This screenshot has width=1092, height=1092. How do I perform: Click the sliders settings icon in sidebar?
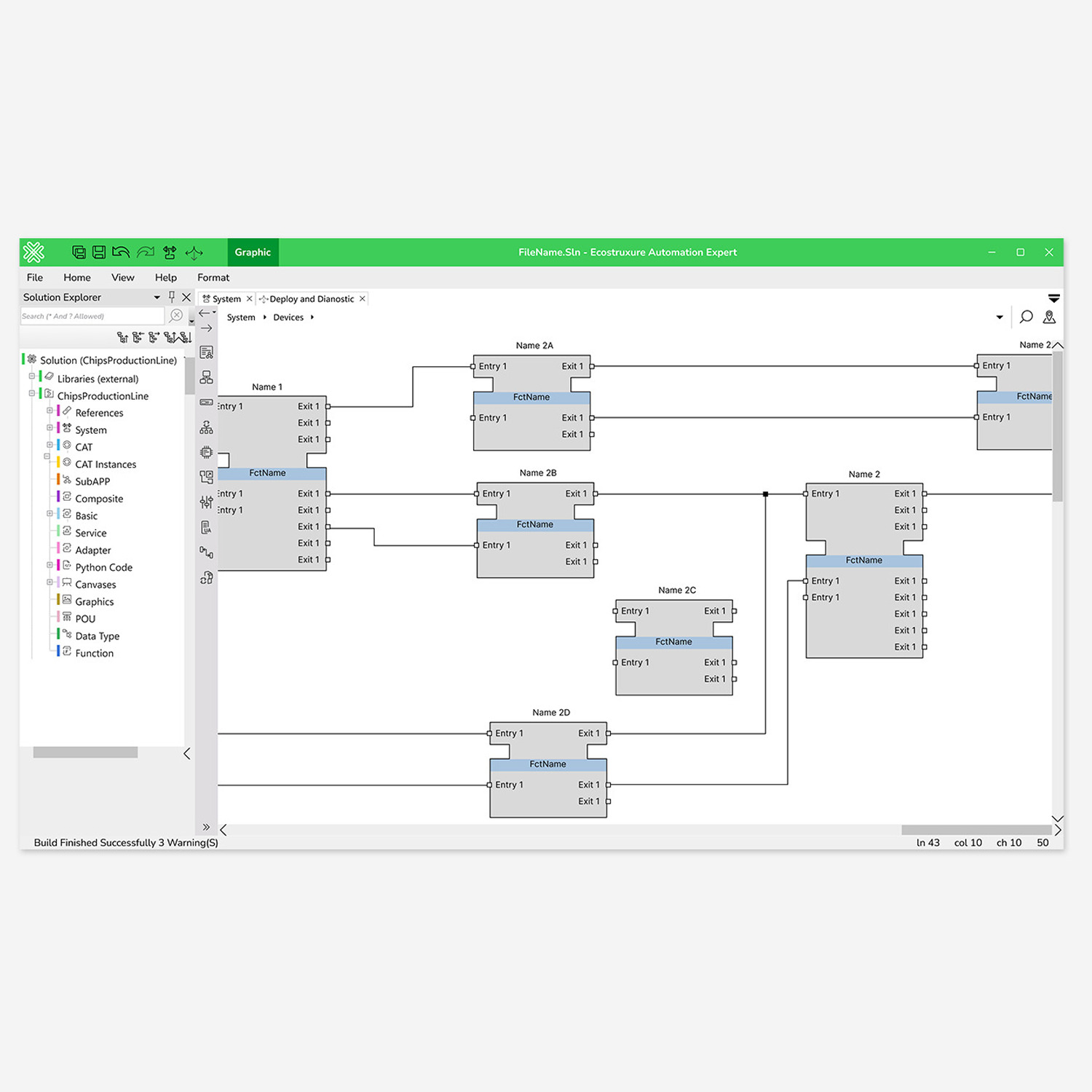click(207, 502)
